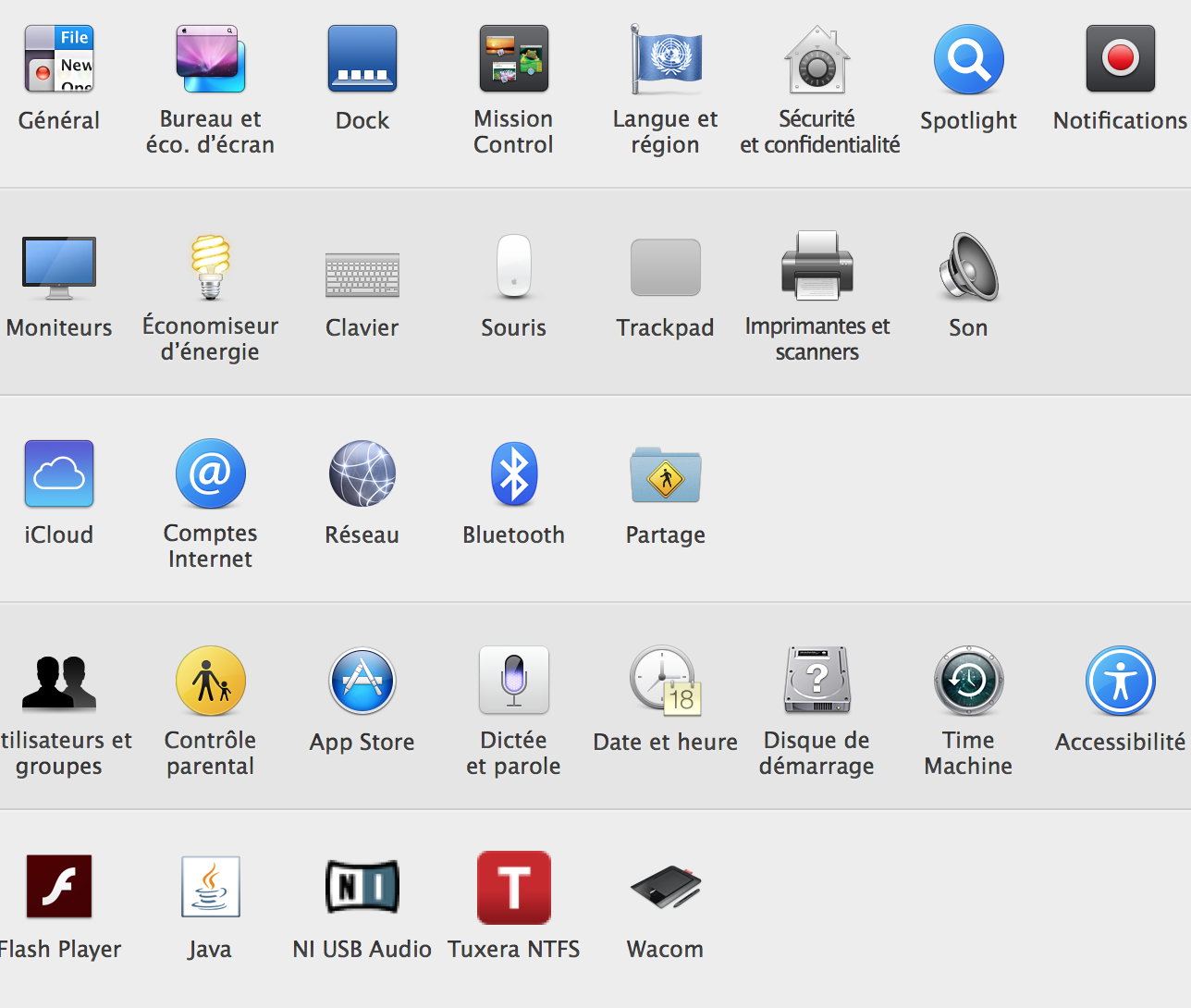1191x1008 pixels.
Task: Click the Moniteurs display icon
Action: (x=59, y=266)
